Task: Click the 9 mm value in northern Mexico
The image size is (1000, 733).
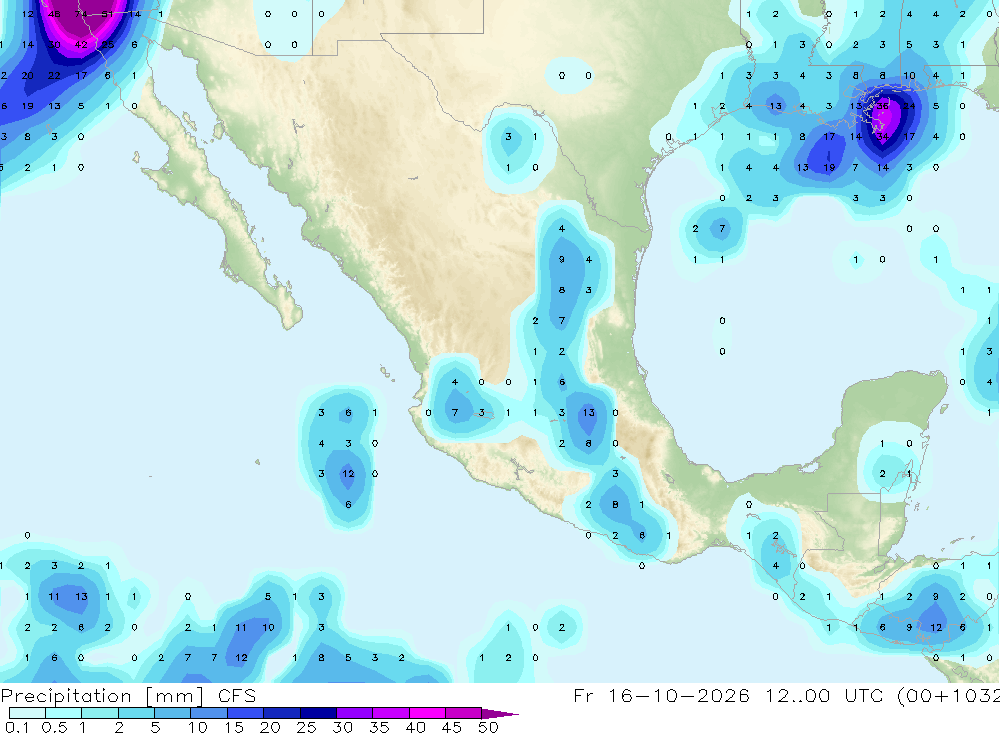Action: coord(562,259)
